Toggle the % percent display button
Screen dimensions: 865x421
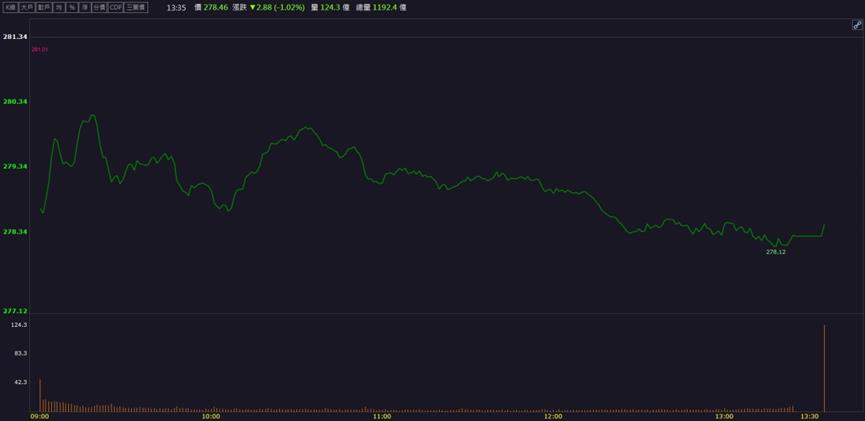click(x=72, y=8)
